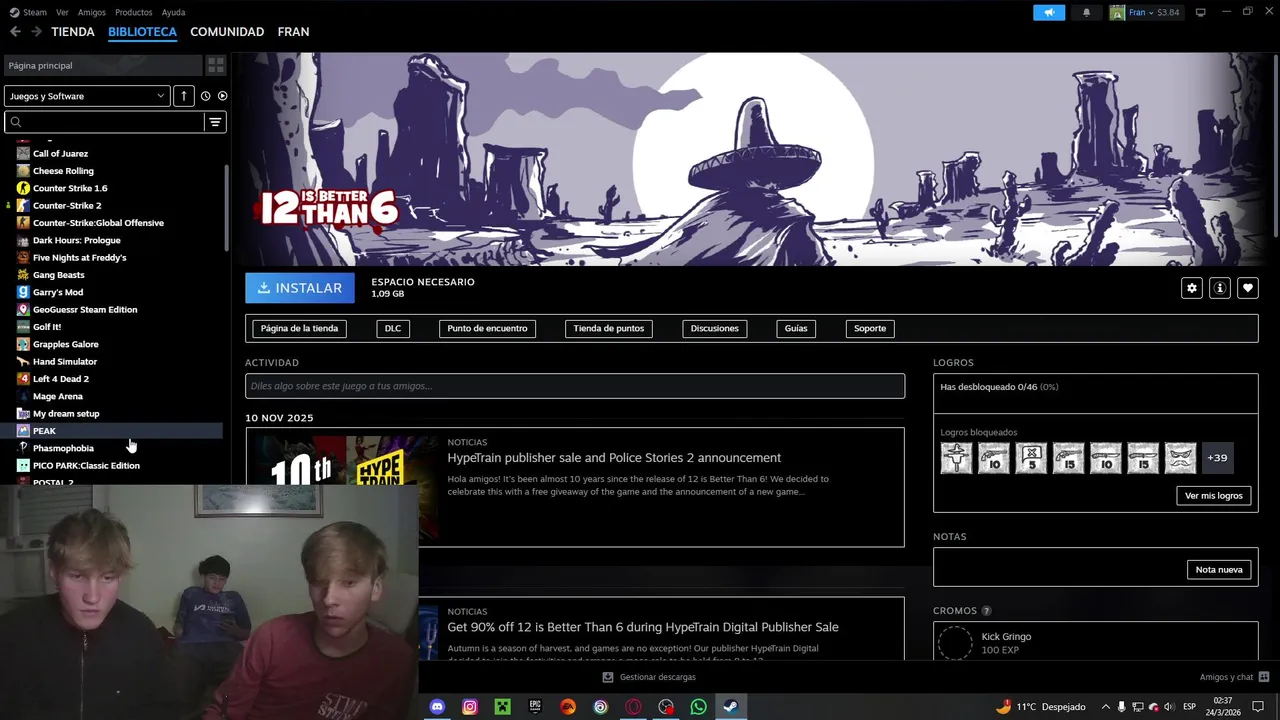Open WhatsApp from the taskbar
This screenshot has height=720, width=1280.
[699, 707]
